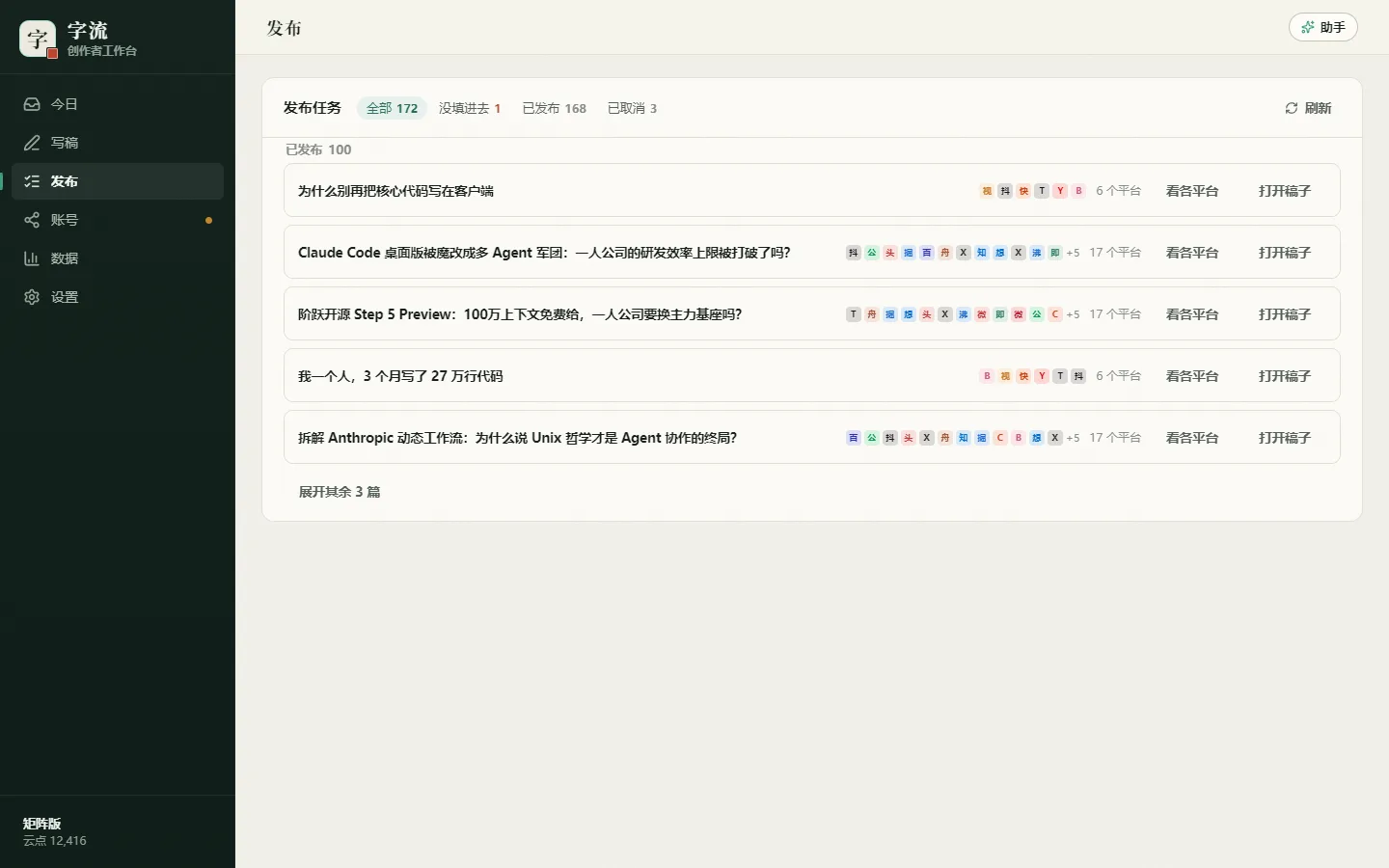Image resolution: width=1389 pixels, height=868 pixels.
Task: Click the title 为什么别再把核心代码写在客户端
Action: click(x=395, y=191)
